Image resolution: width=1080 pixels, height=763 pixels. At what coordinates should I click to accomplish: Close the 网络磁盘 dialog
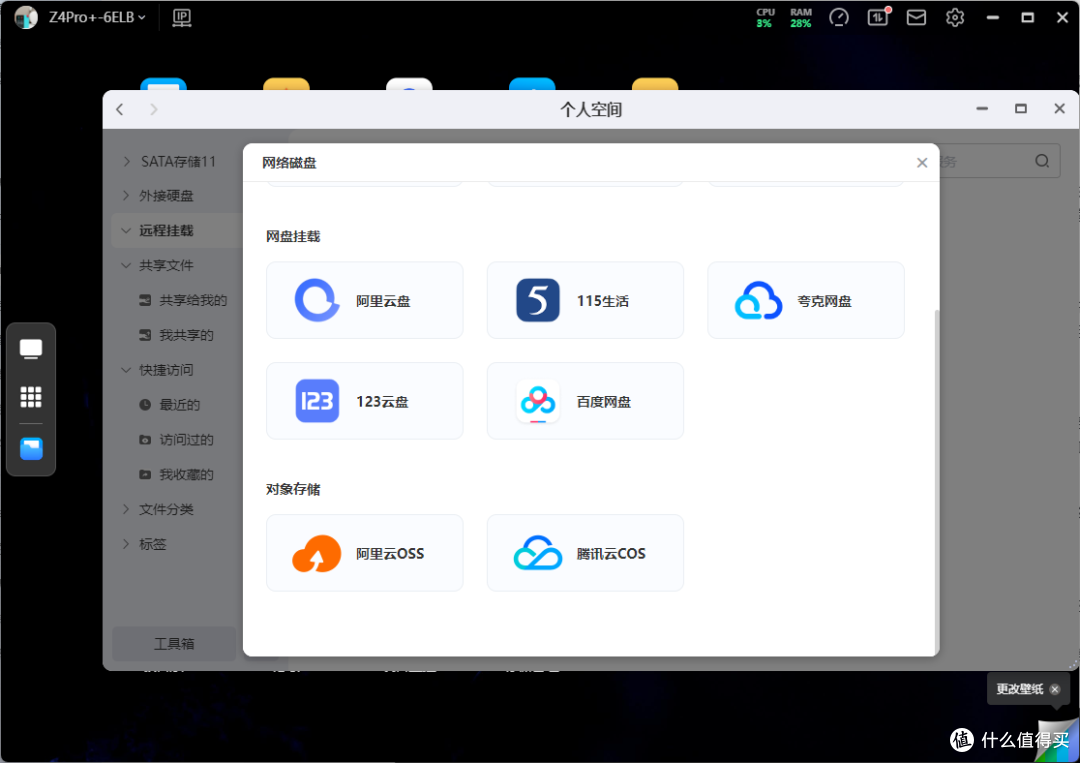tap(922, 163)
